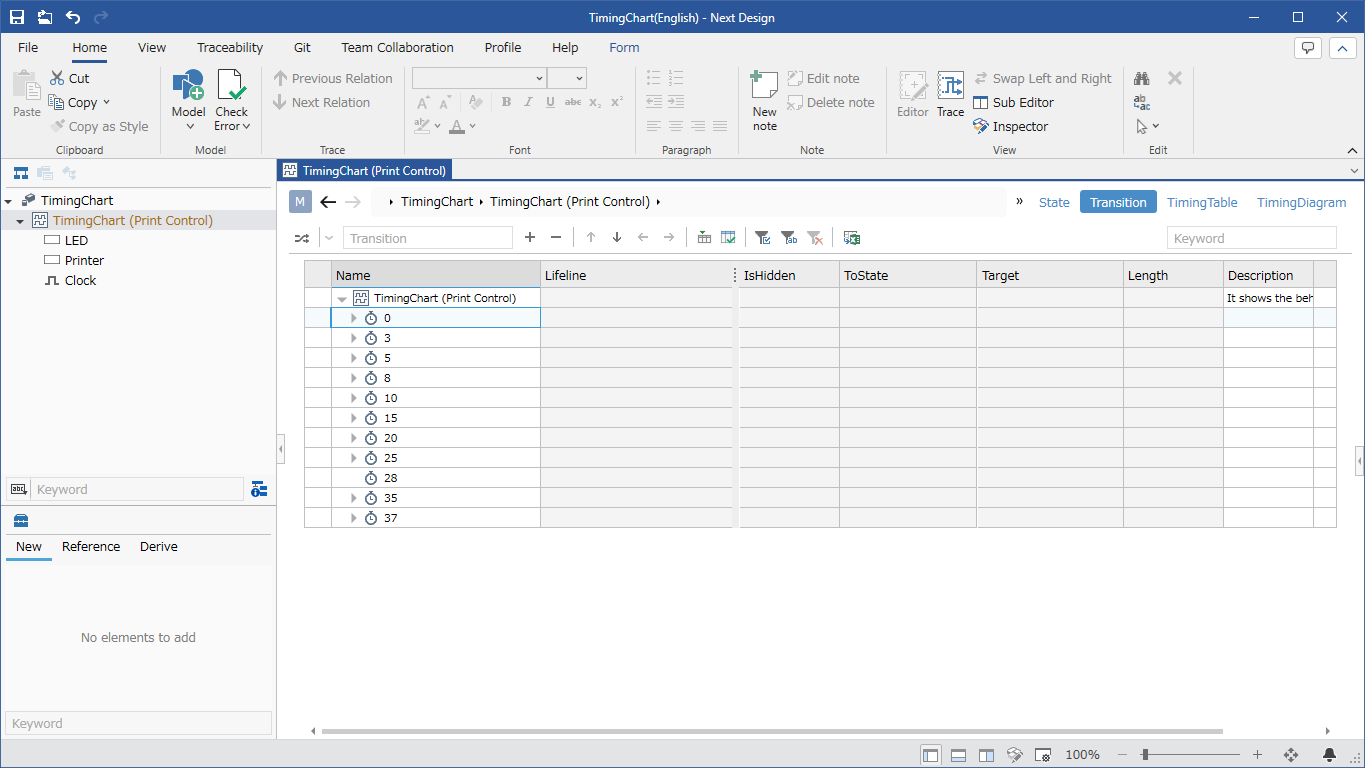
Task: Click the zoom slider handle
Action: coord(1145,755)
